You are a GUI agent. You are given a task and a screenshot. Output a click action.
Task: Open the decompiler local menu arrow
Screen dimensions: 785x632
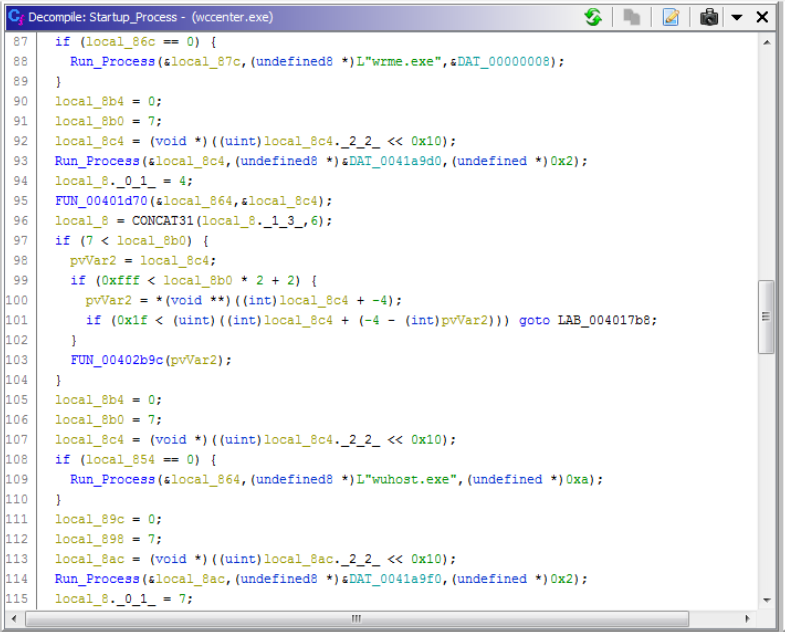pos(737,18)
